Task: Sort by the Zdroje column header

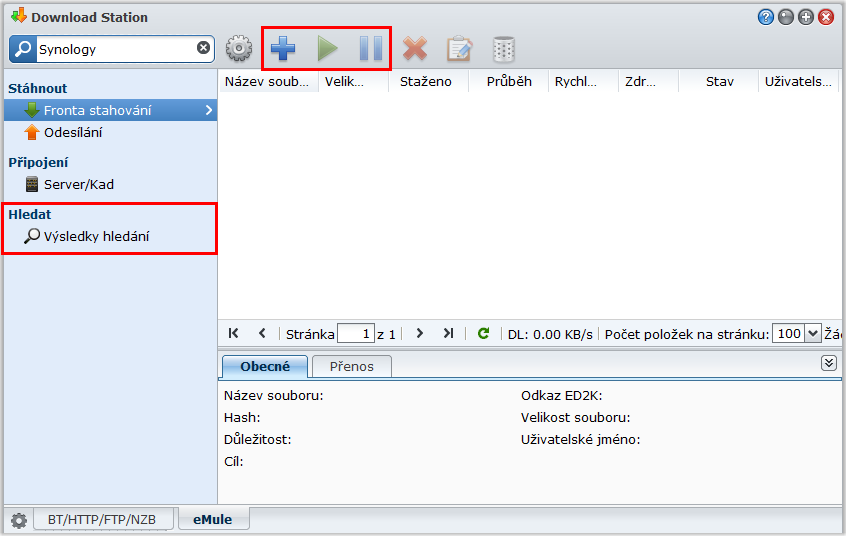Action: [x=648, y=82]
